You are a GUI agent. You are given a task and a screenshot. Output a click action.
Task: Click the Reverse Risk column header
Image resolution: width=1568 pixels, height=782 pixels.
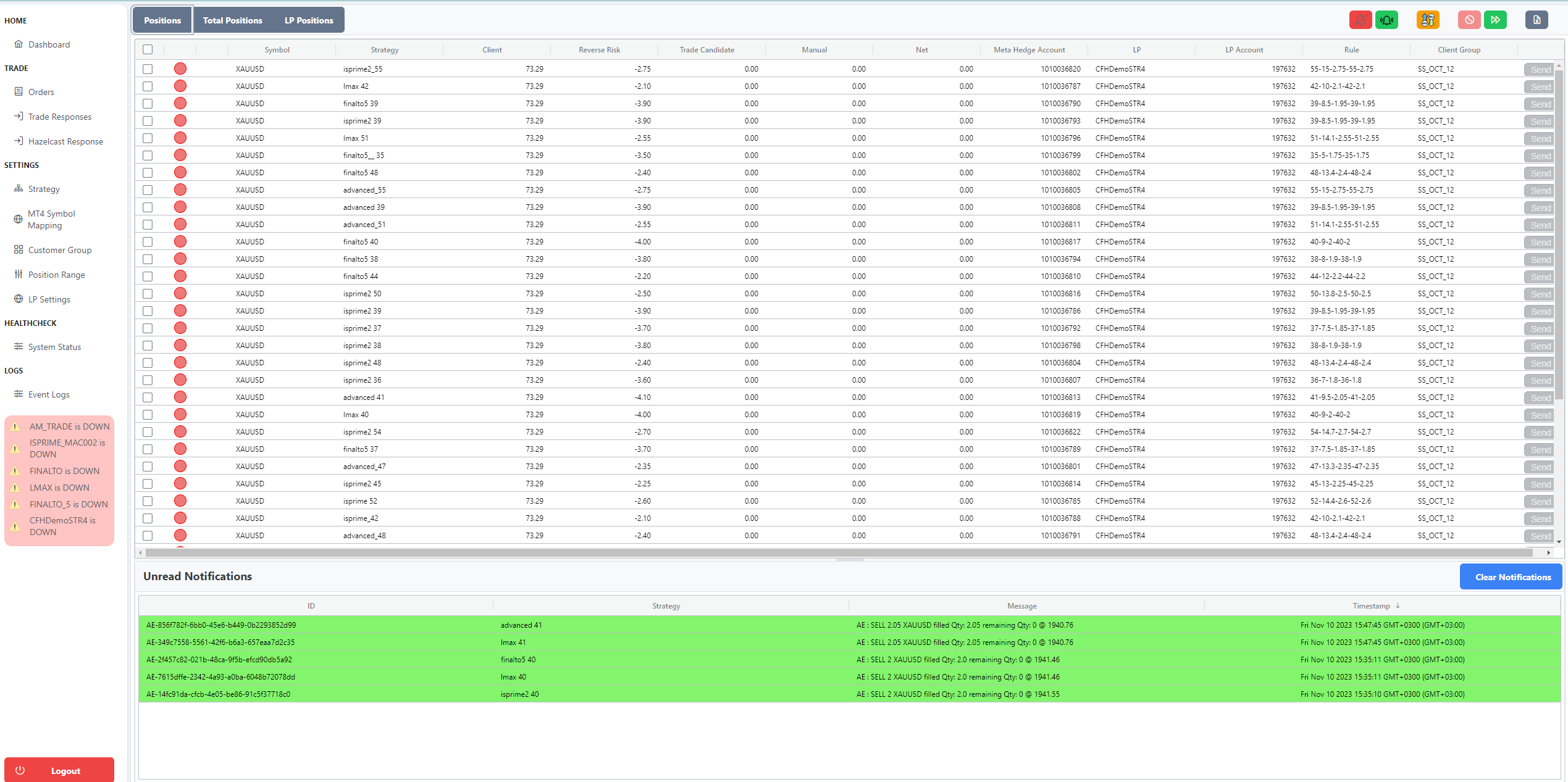[x=599, y=50]
